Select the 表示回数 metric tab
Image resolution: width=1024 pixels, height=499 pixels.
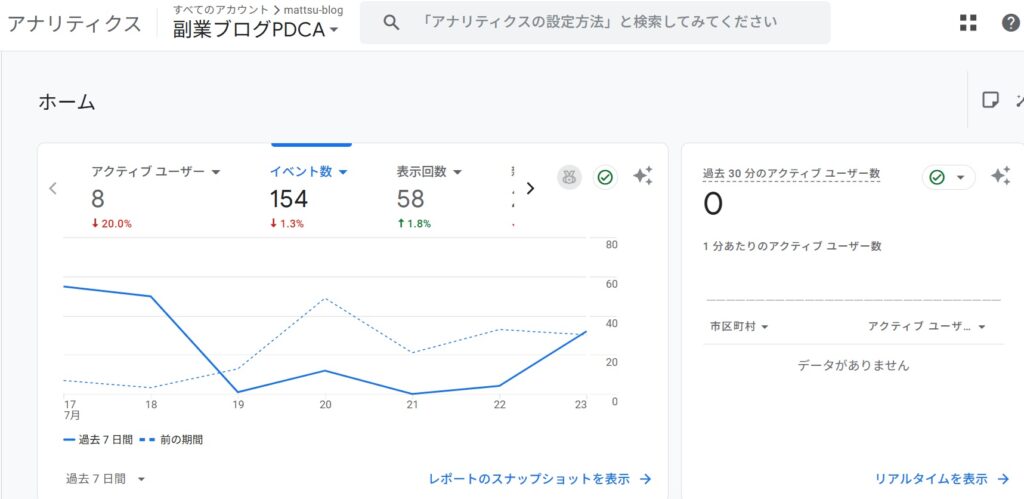[429, 172]
